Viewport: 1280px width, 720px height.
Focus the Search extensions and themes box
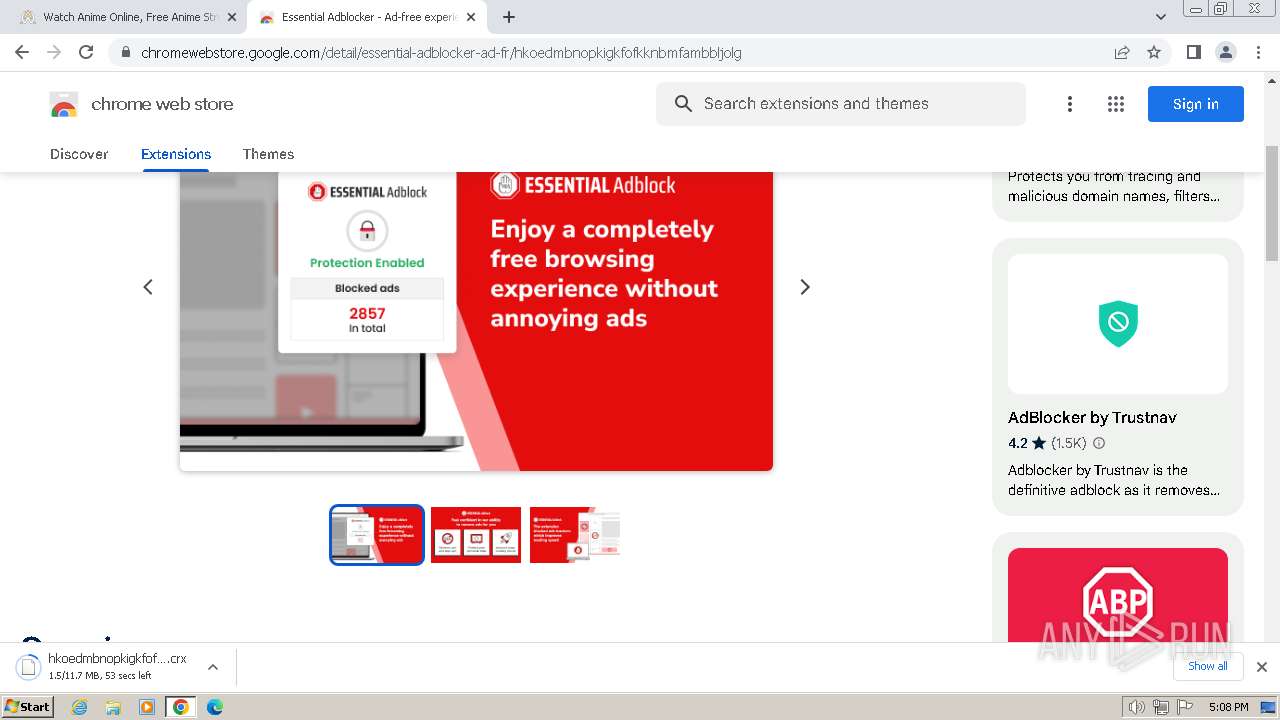[x=841, y=104]
